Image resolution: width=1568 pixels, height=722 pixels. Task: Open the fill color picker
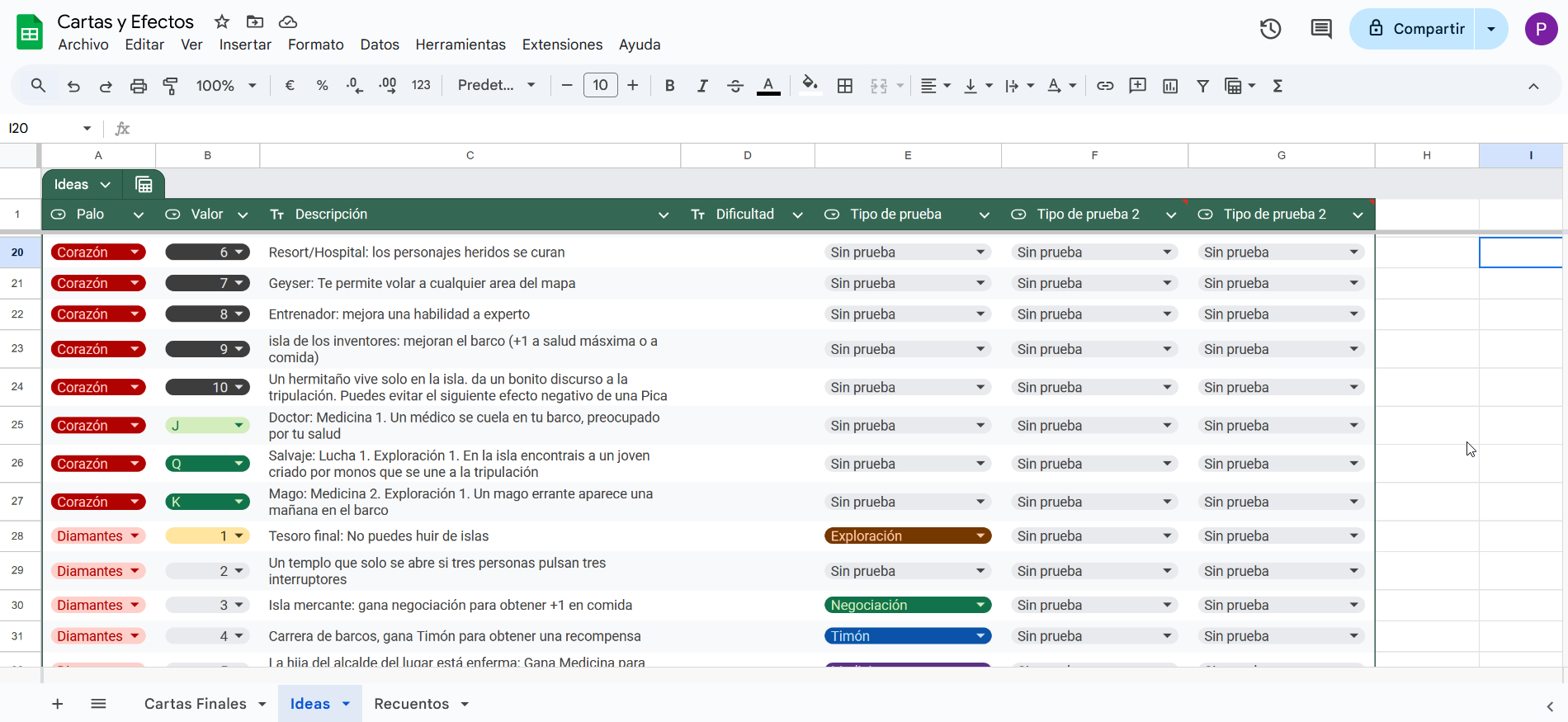click(x=810, y=86)
